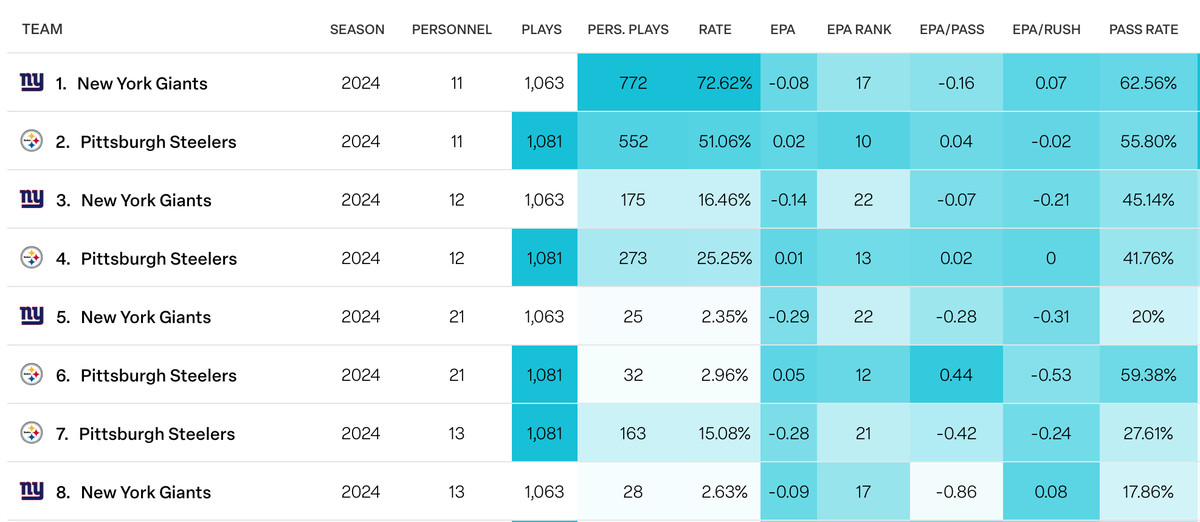Click the SEASON column header
Screen dimensions: 1200x522
[x=357, y=30]
